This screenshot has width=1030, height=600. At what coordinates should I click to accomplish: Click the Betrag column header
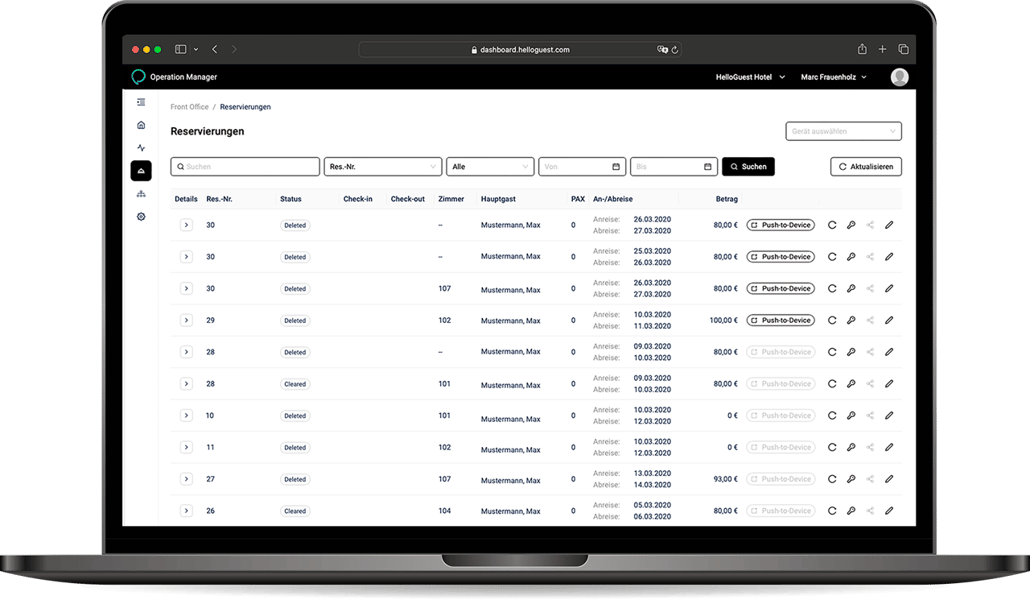(x=727, y=199)
